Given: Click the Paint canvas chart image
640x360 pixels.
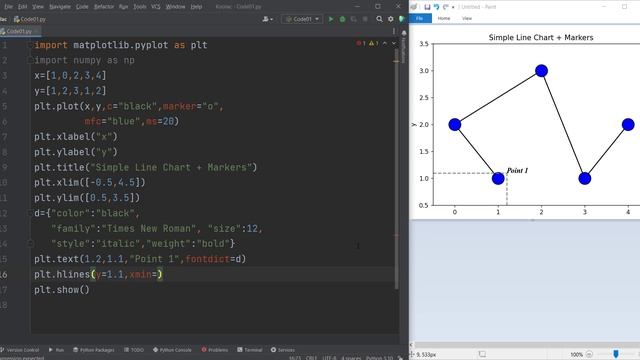Looking at the screenshot, I should [525, 122].
